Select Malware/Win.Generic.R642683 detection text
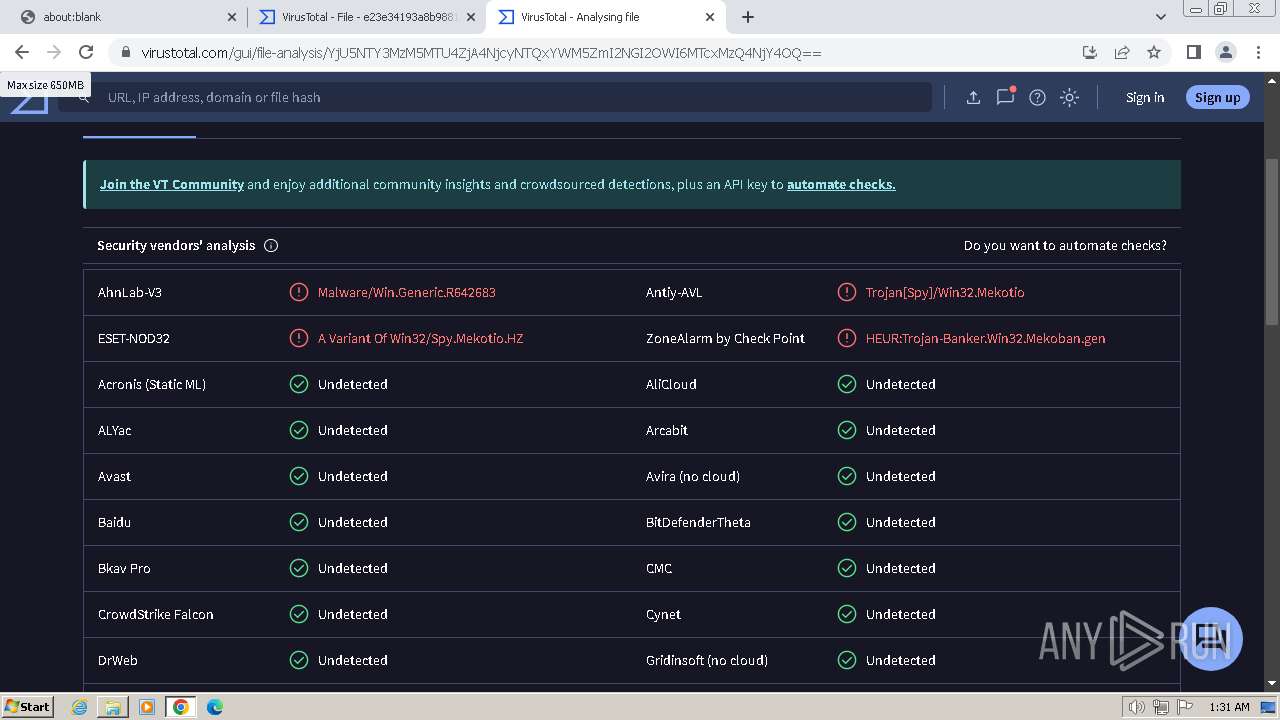The image size is (1280, 720). pos(407,292)
